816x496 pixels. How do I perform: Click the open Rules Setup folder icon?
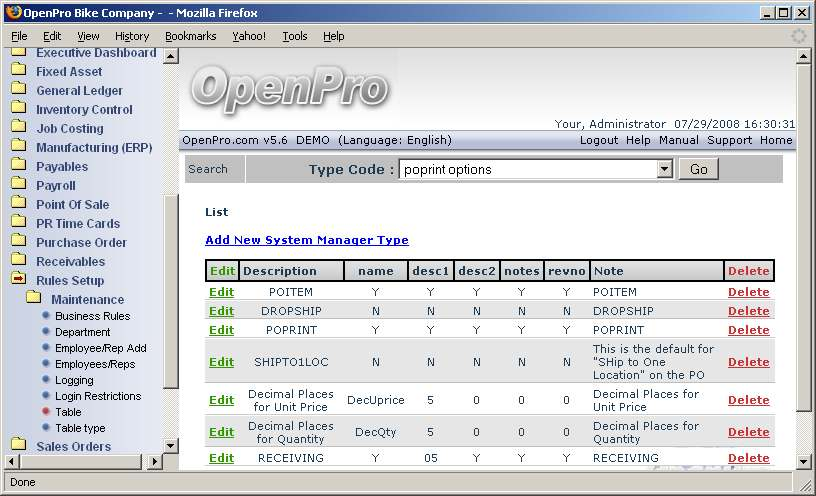click(18, 280)
